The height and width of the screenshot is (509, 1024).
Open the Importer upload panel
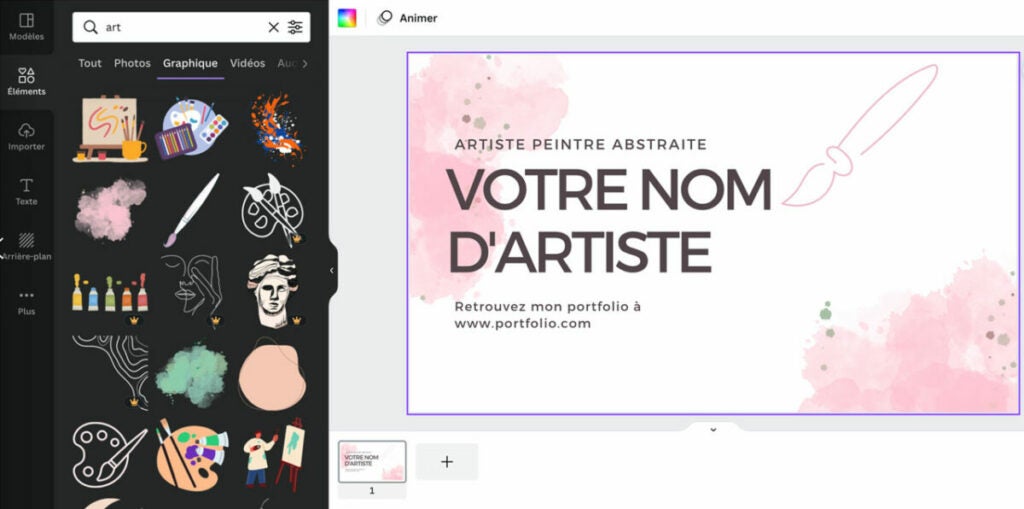[26, 137]
